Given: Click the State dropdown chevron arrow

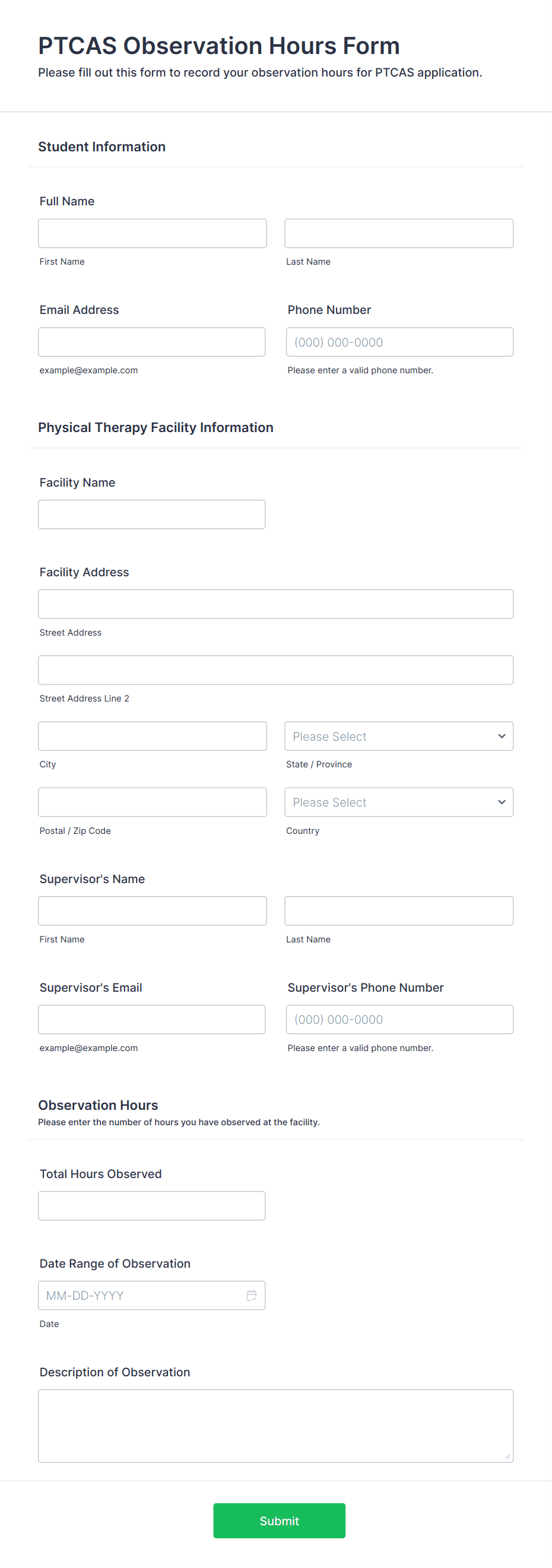Looking at the screenshot, I should click(x=502, y=736).
